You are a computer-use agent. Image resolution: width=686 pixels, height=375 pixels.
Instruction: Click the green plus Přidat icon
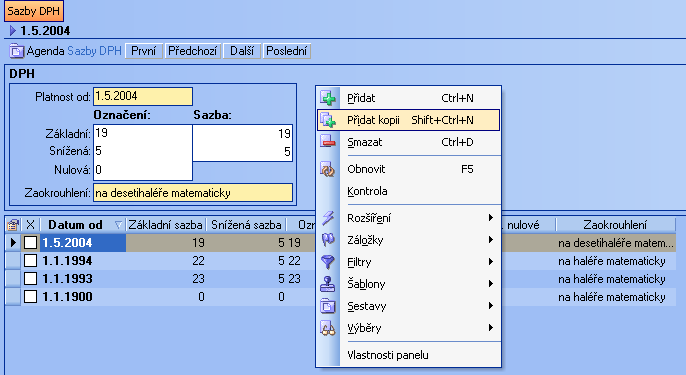(328, 98)
